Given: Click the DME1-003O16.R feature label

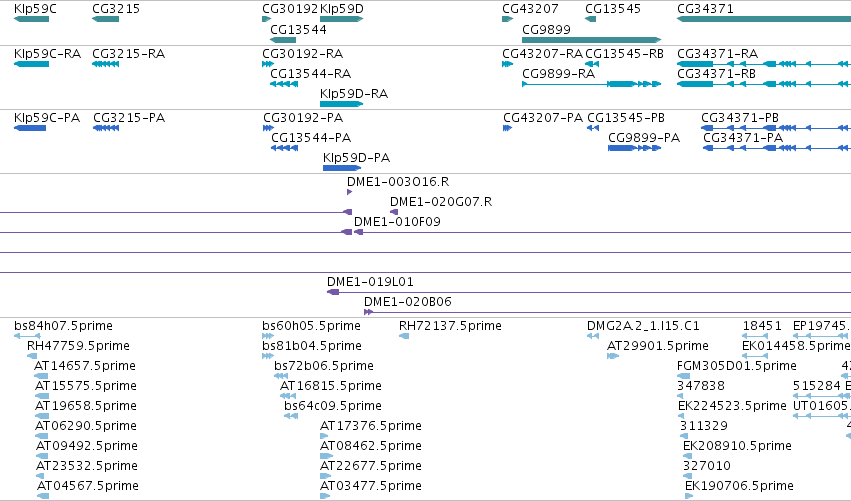Looking at the screenshot, I should pos(398,182).
